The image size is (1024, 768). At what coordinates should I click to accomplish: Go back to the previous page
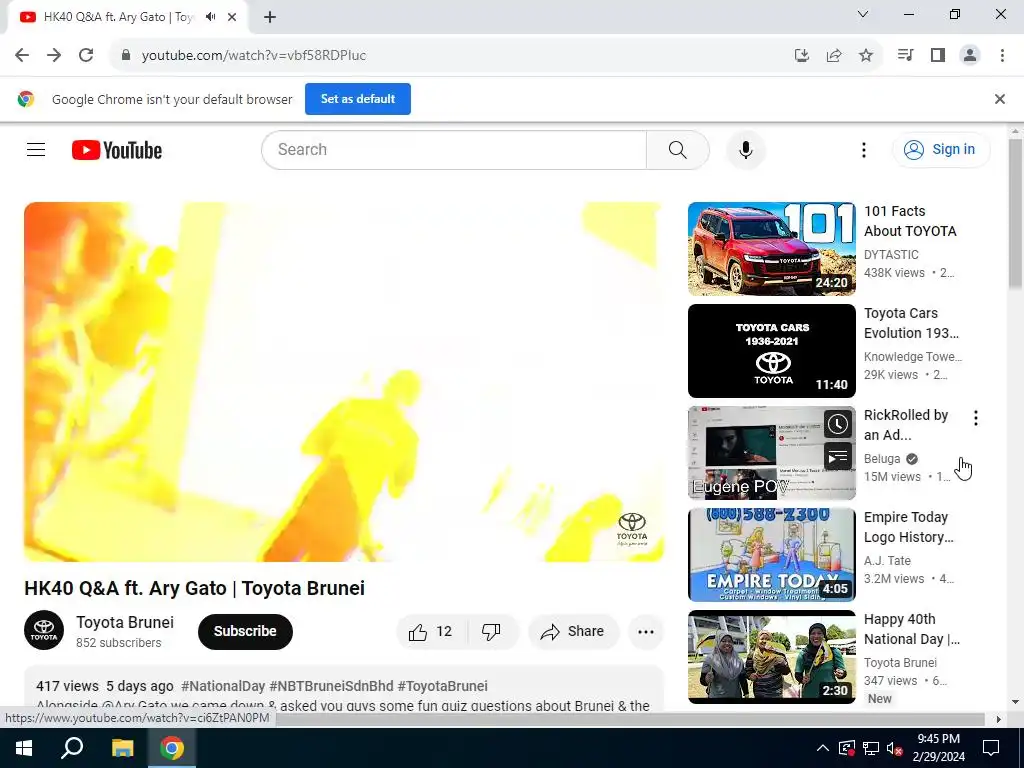22,56
